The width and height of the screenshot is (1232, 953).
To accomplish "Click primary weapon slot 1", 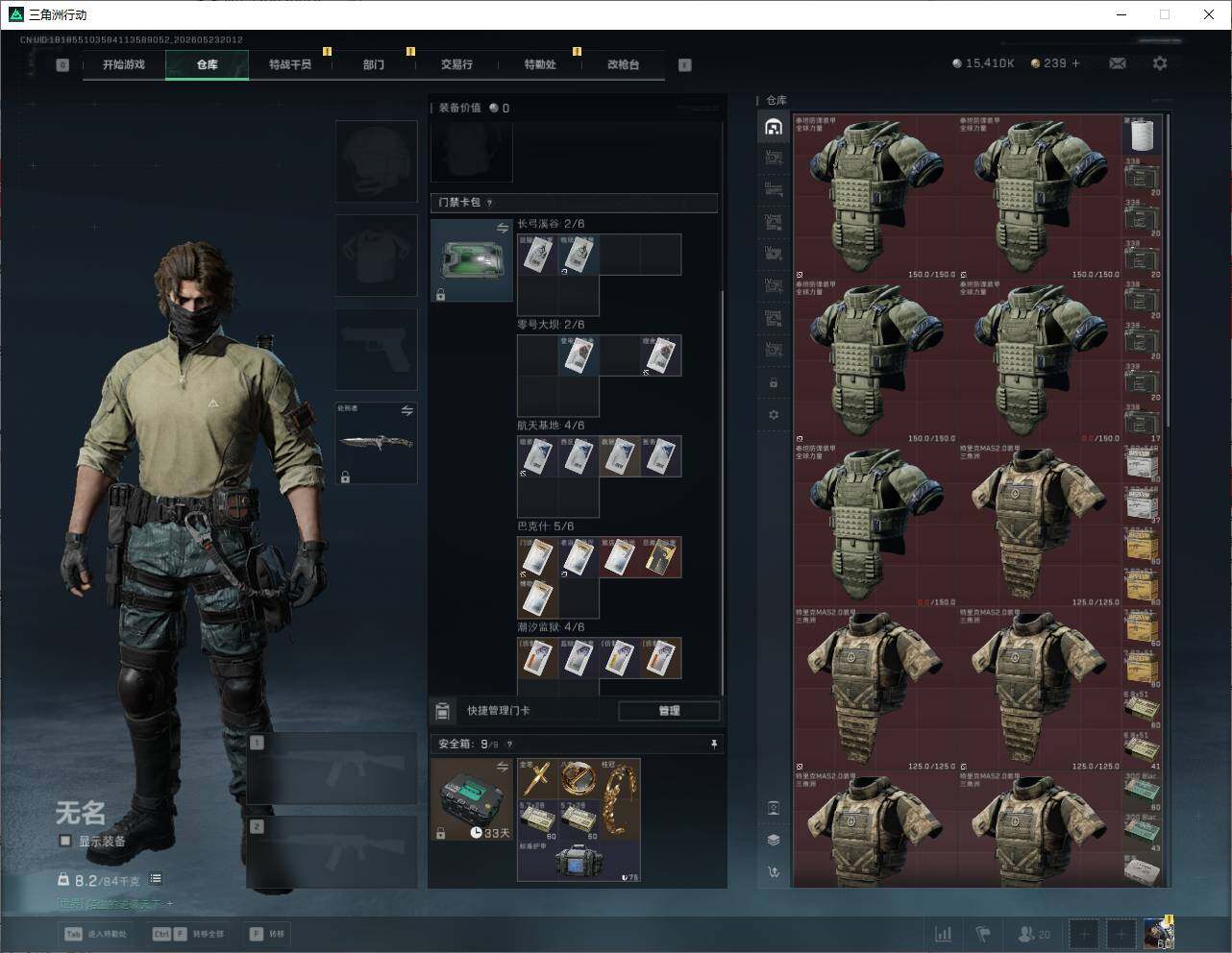I will (332, 769).
